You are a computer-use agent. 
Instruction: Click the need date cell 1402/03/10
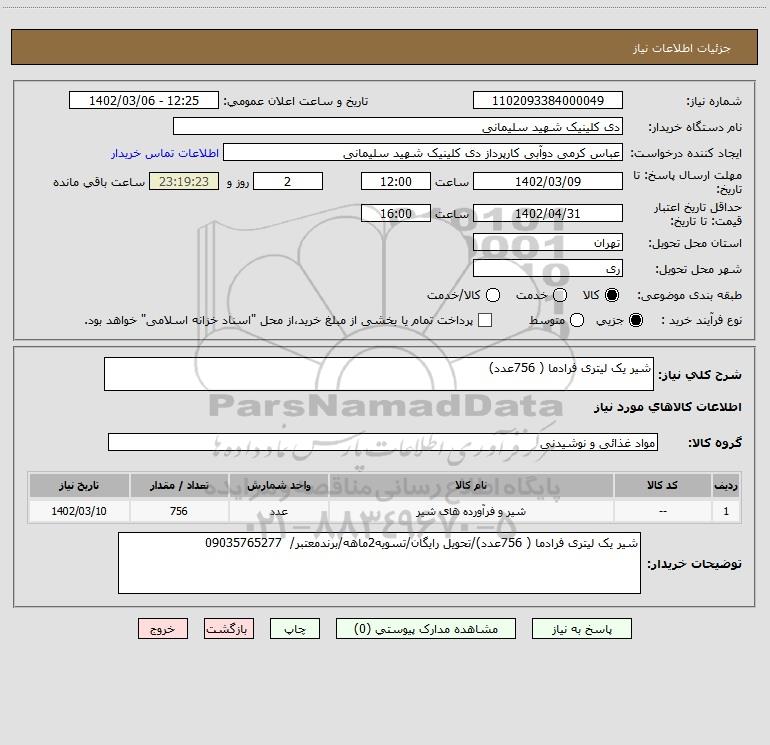79,511
